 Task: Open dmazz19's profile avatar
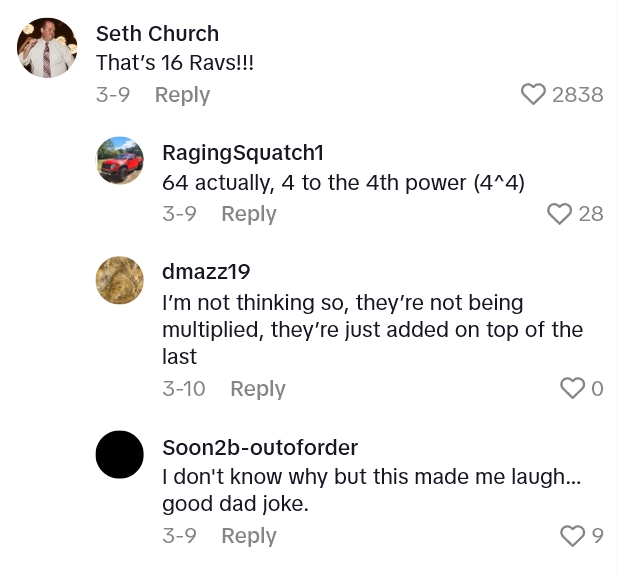(120, 280)
